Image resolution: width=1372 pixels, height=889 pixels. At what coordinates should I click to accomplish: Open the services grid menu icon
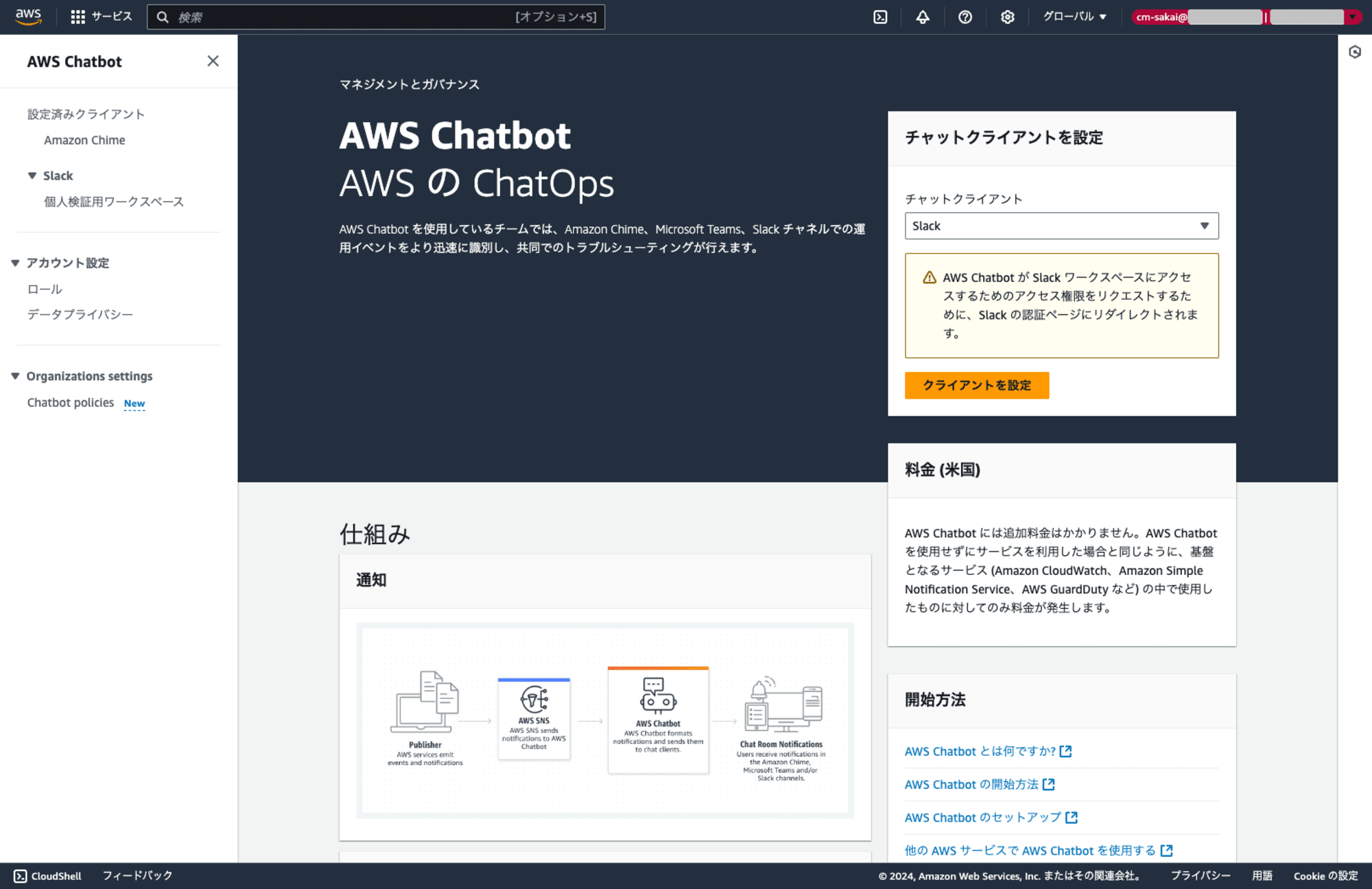[x=78, y=17]
